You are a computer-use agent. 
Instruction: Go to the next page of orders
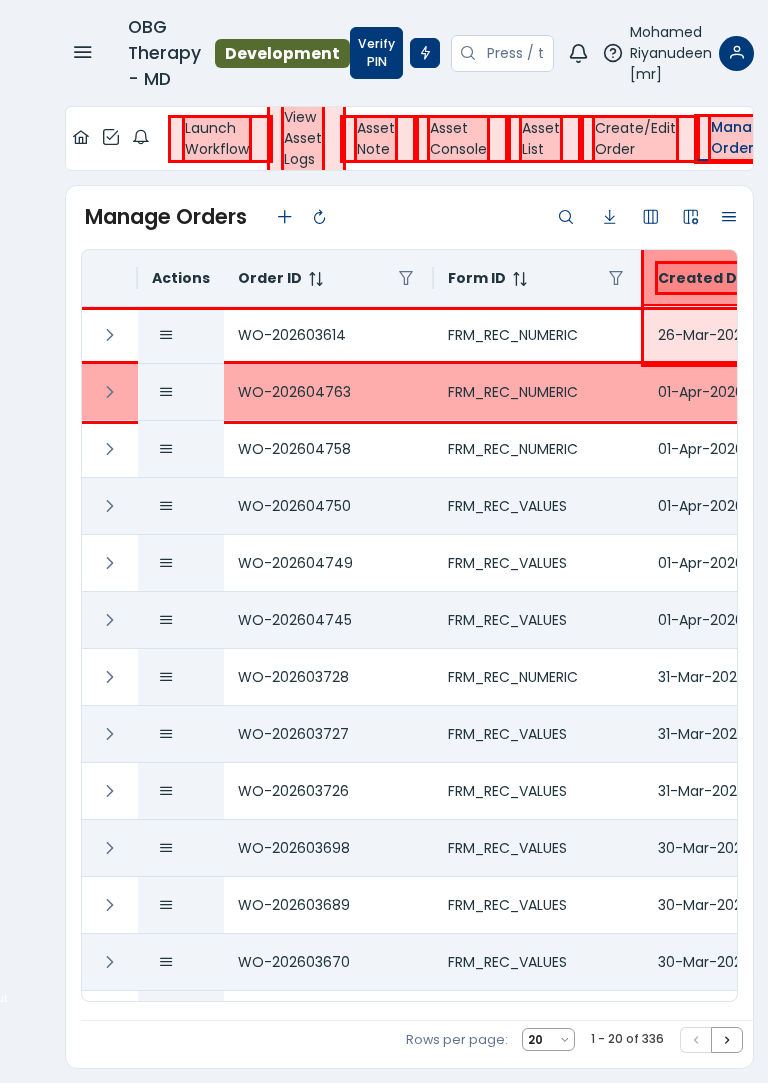tap(727, 1040)
